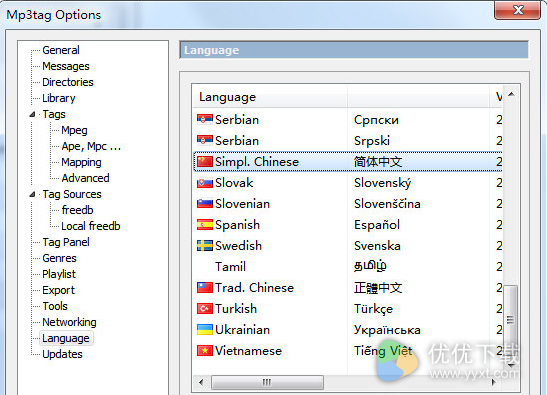Open Ape, Mpc tag settings
Image resolution: width=547 pixels, height=395 pixels.
[91, 147]
